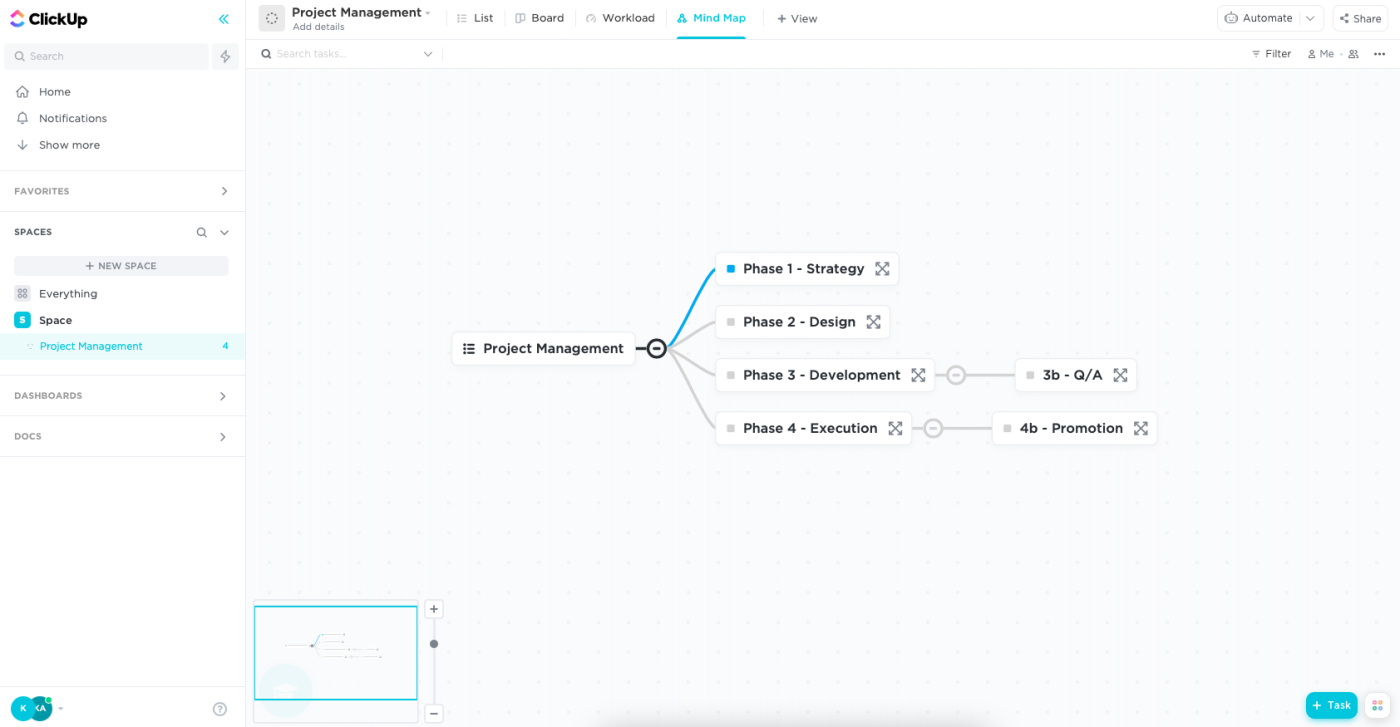Click the Notifications text
The height and width of the screenshot is (727, 1400).
pos(73,118)
